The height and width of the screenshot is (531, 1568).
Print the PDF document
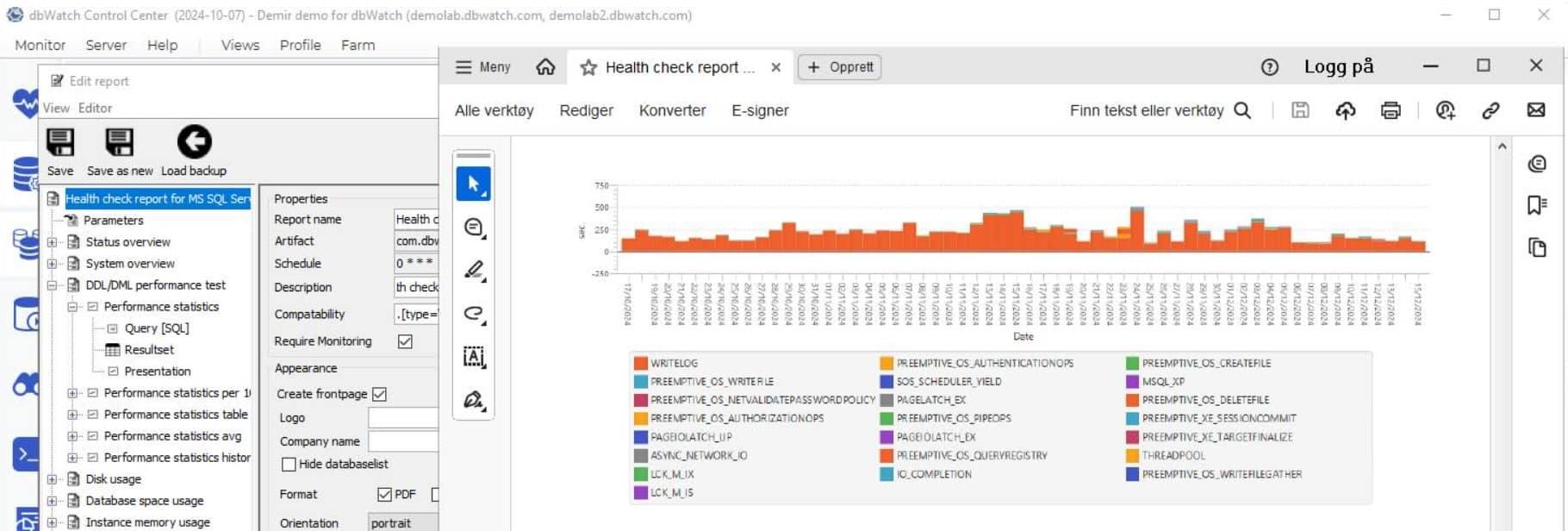pyautogui.click(x=1391, y=110)
